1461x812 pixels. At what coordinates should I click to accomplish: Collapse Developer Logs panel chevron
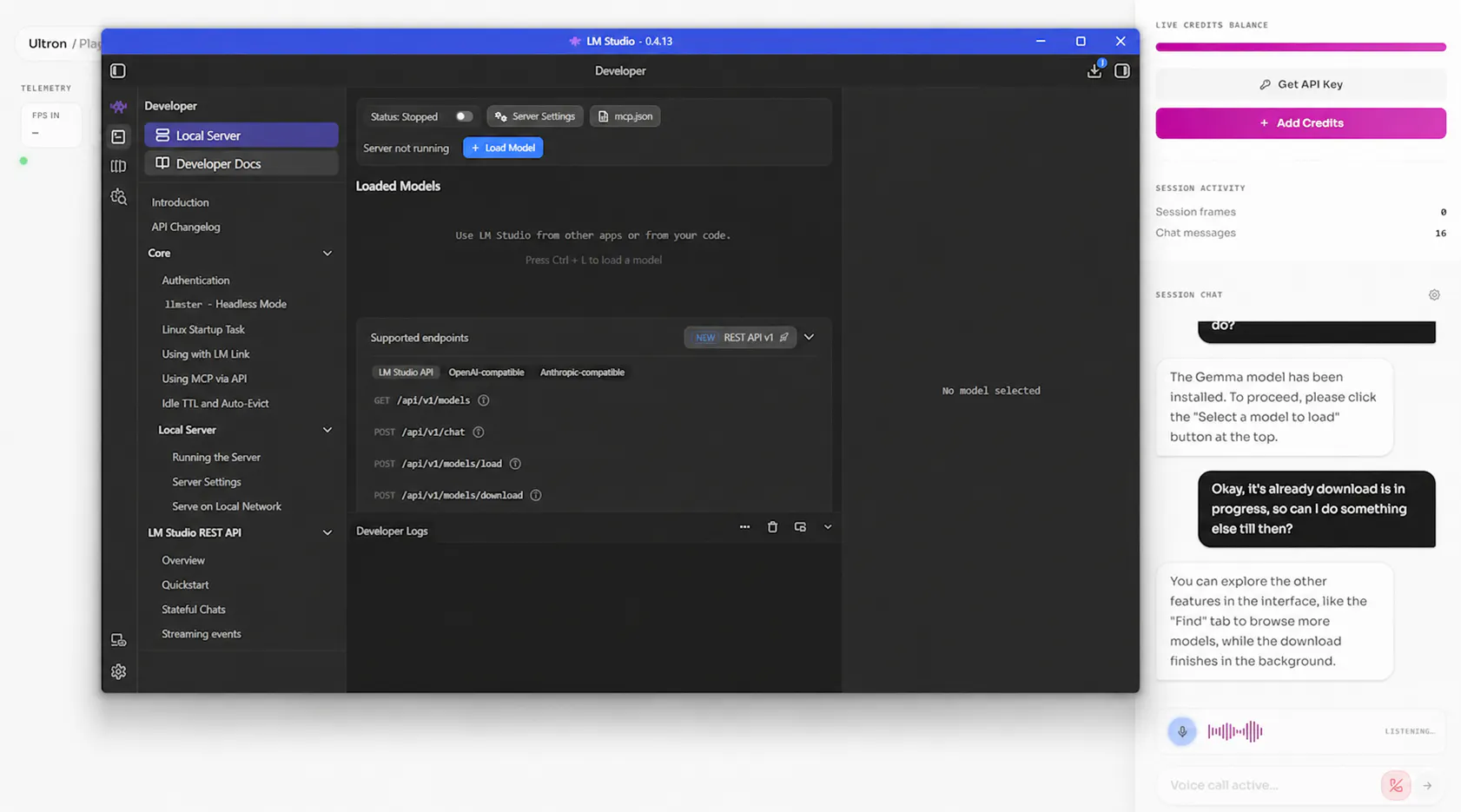828,527
